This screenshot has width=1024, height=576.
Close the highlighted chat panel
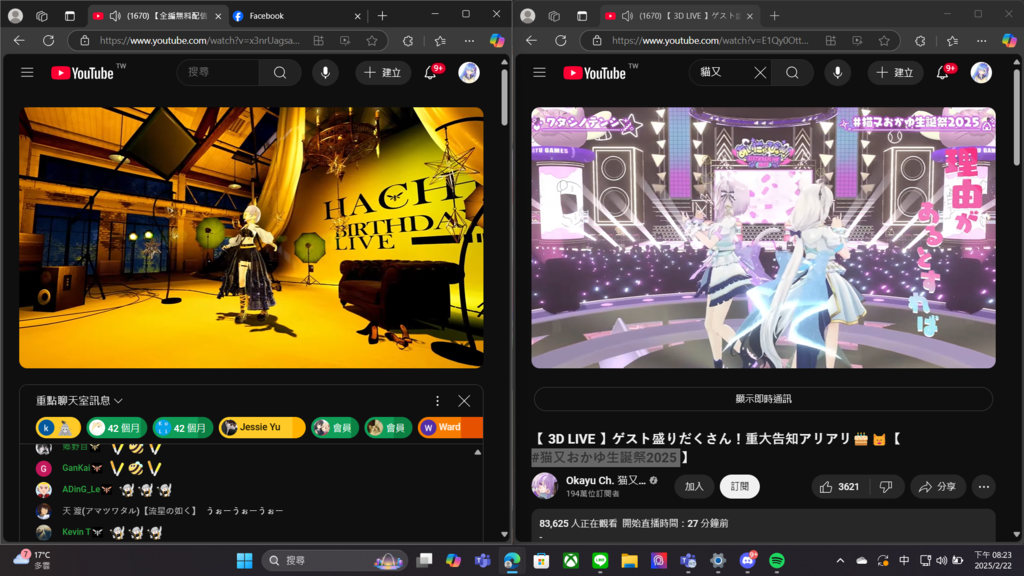(464, 401)
